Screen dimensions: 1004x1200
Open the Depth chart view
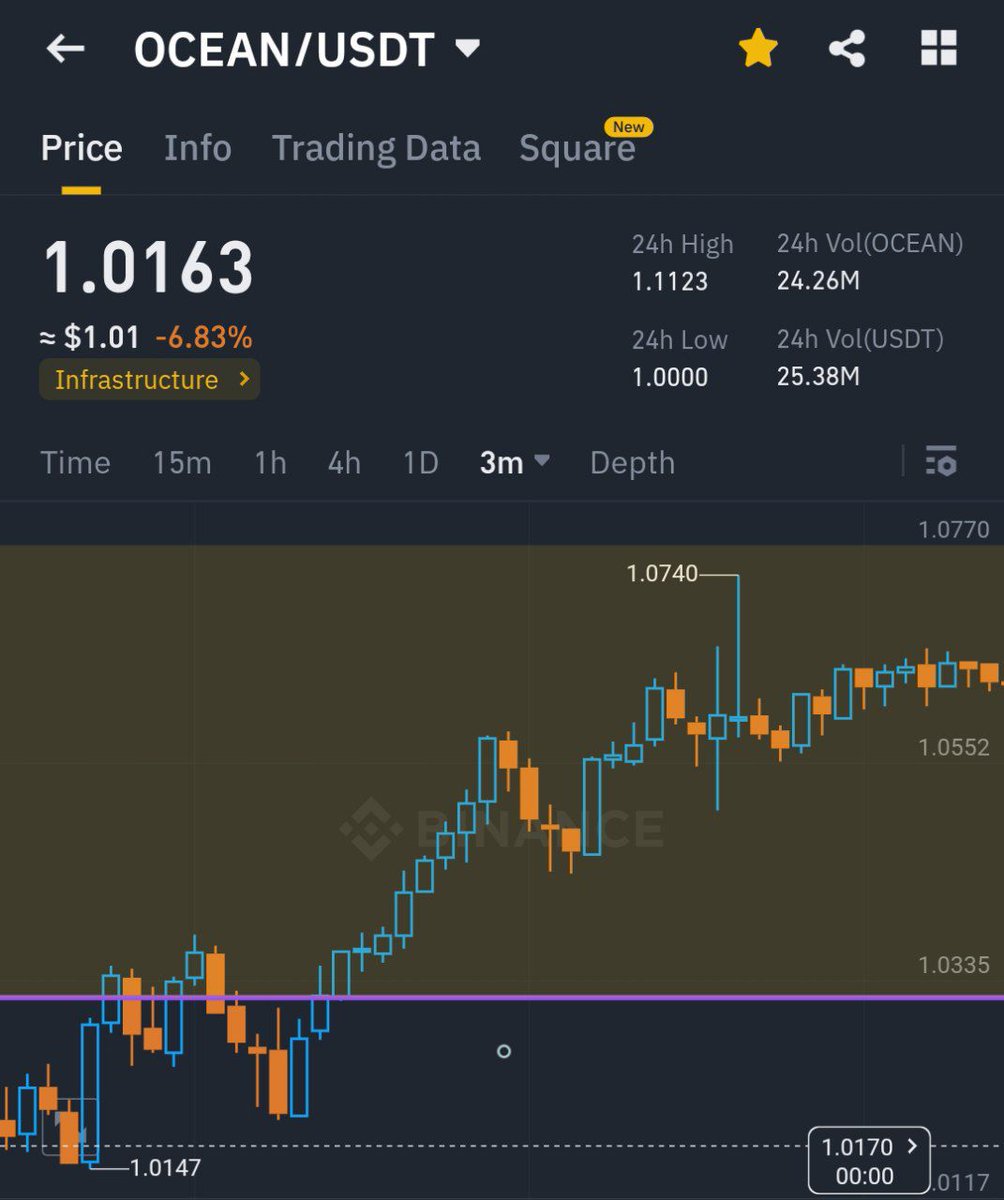[632, 462]
